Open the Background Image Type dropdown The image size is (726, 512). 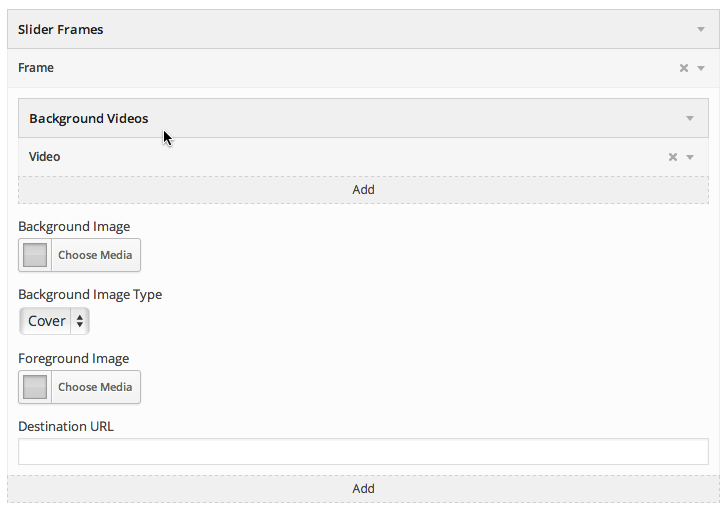point(54,321)
